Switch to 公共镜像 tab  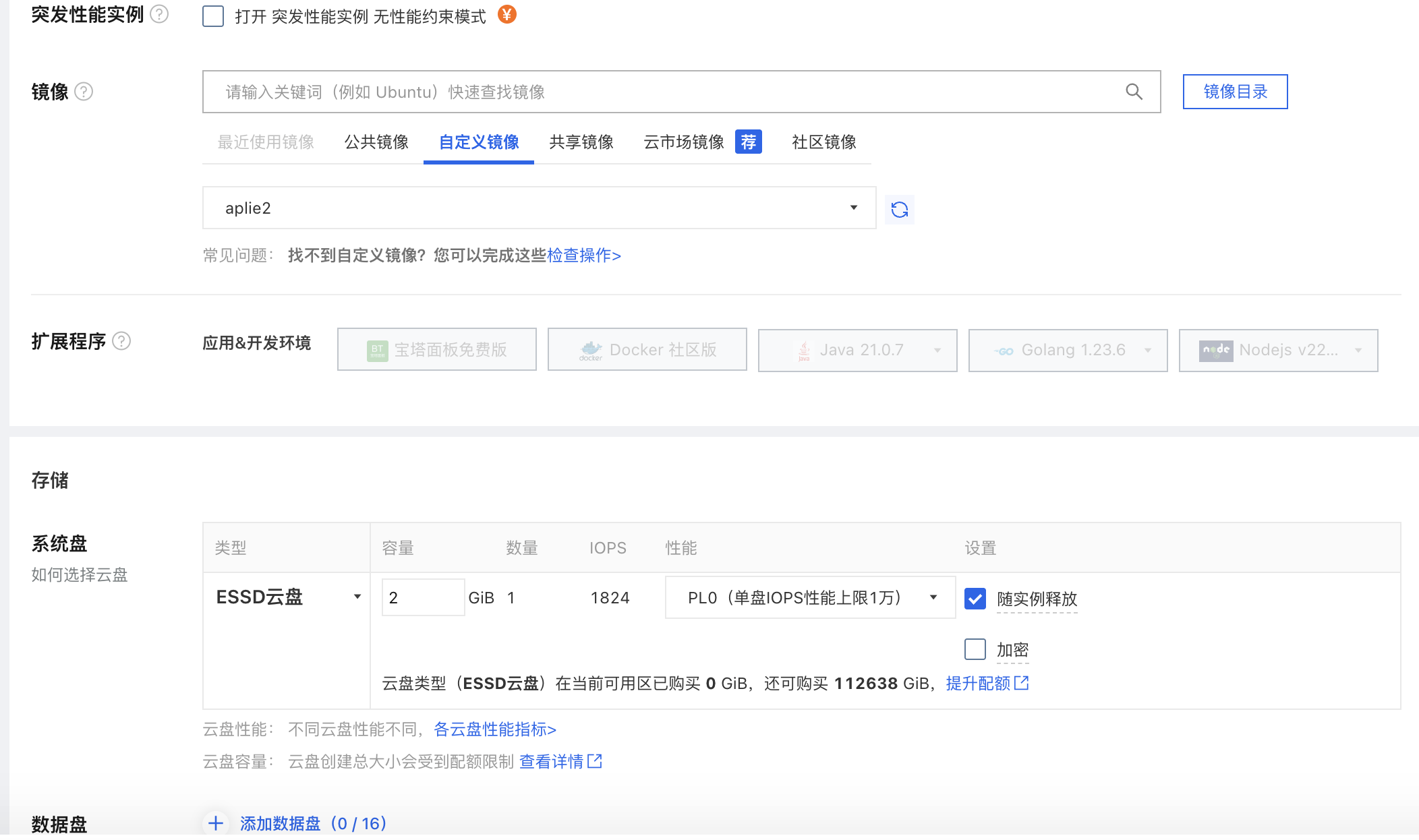coord(376,142)
